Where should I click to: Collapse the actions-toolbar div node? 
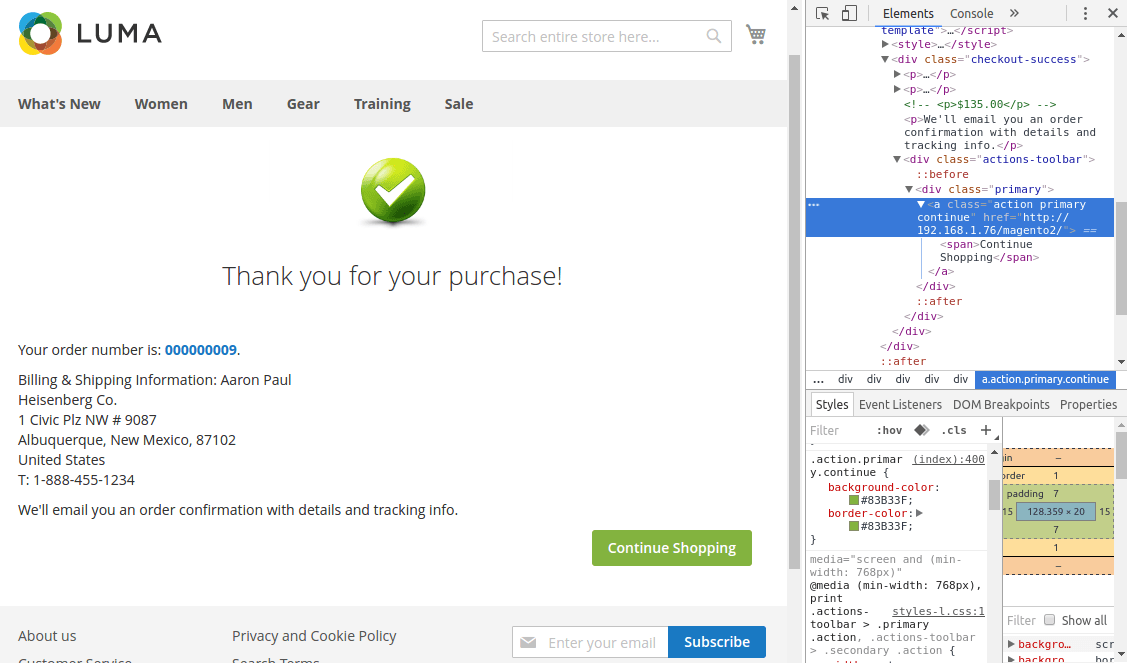click(897, 160)
